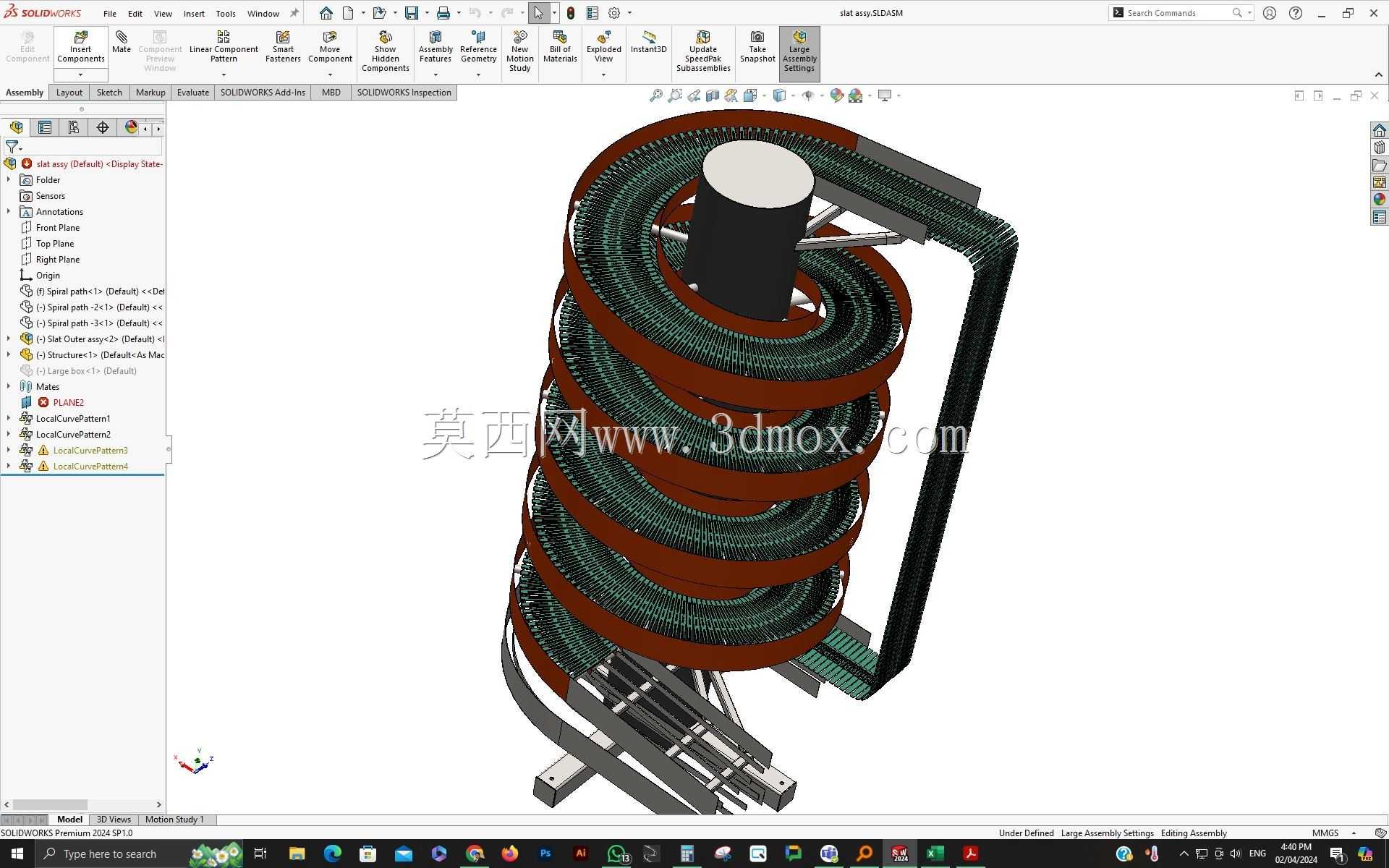Click Smart Fasteners
1389x868 pixels.
(x=283, y=47)
